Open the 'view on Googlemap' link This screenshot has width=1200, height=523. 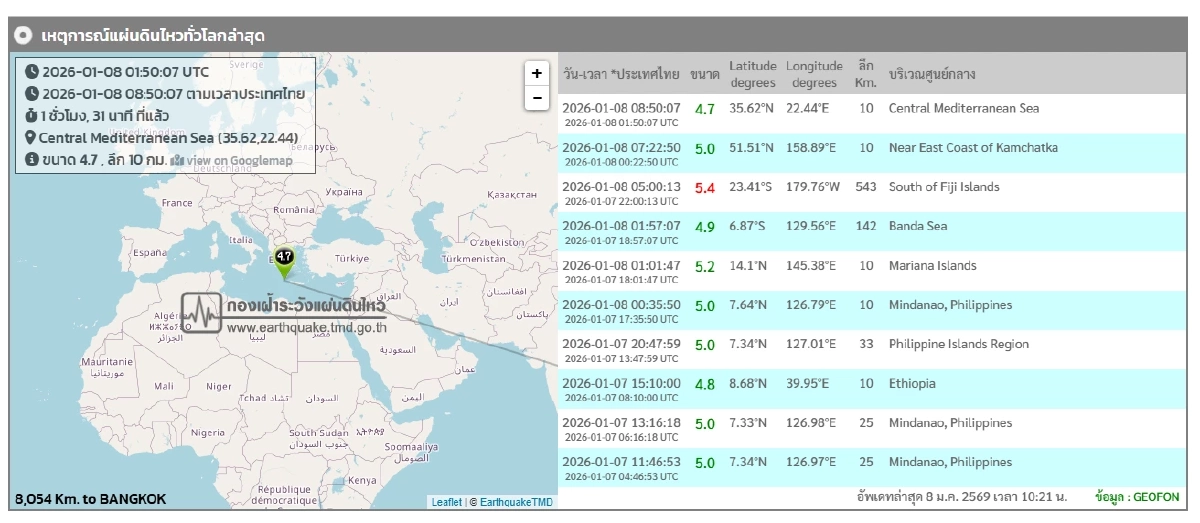(x=238, y=160)
